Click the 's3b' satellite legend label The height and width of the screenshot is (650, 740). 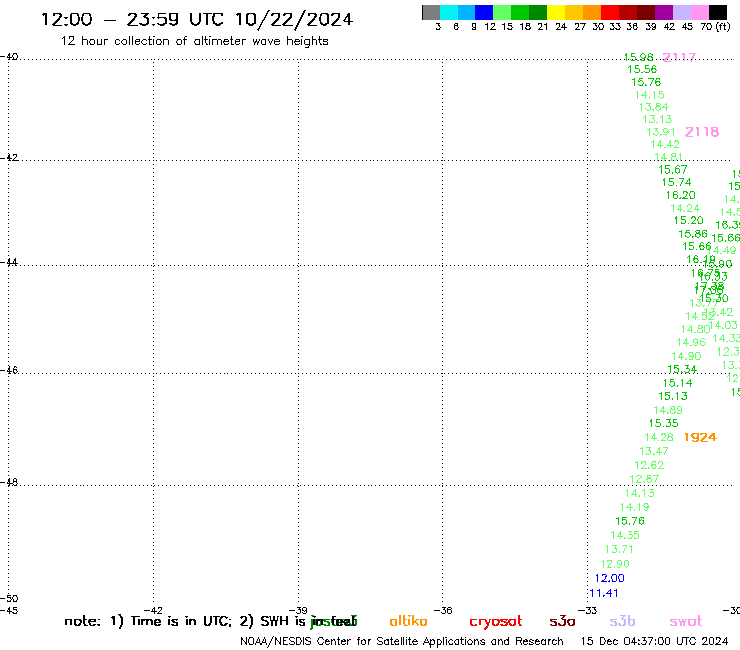tap(622, 622)
